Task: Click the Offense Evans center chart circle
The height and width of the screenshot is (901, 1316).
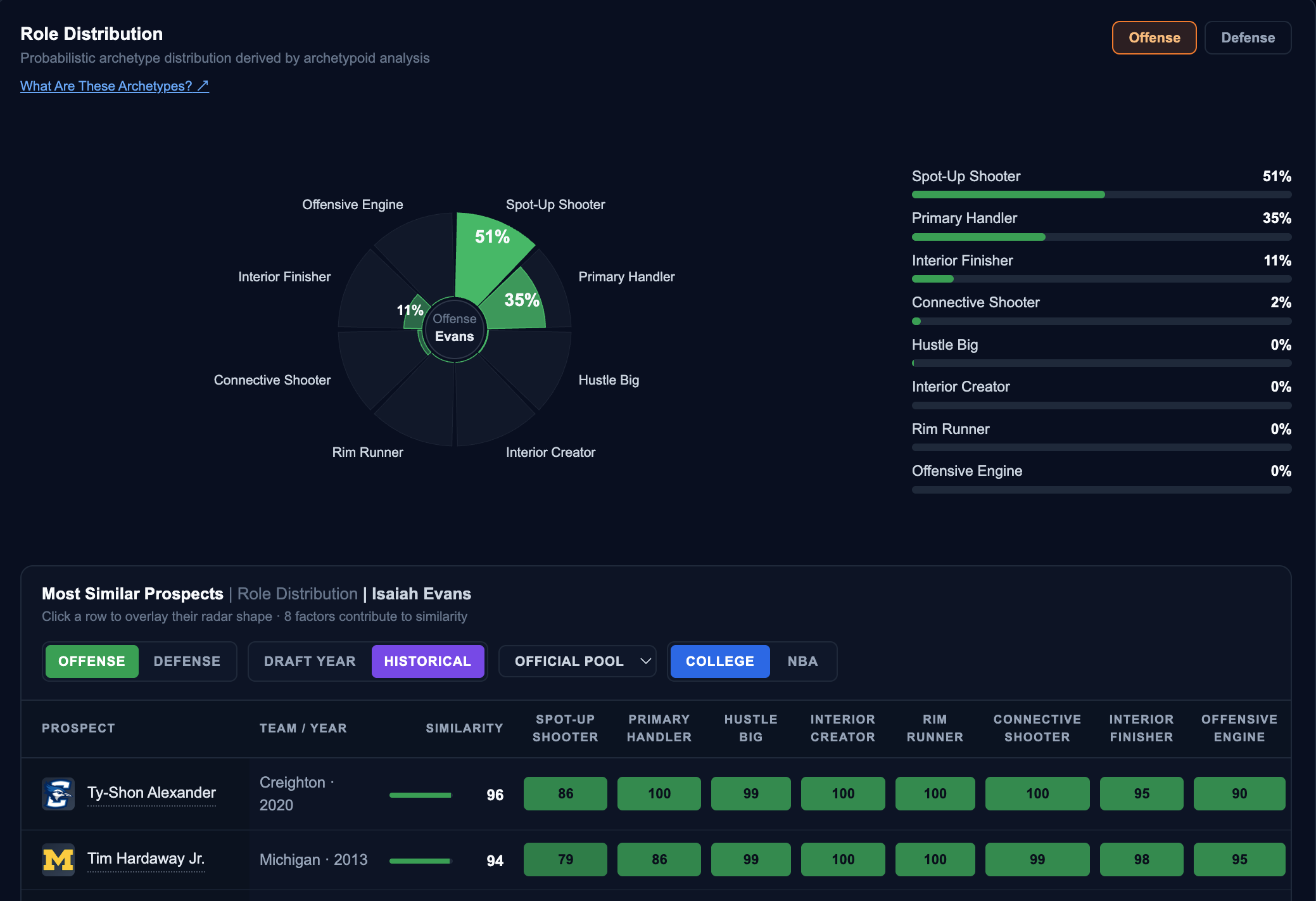Action: 455,328
